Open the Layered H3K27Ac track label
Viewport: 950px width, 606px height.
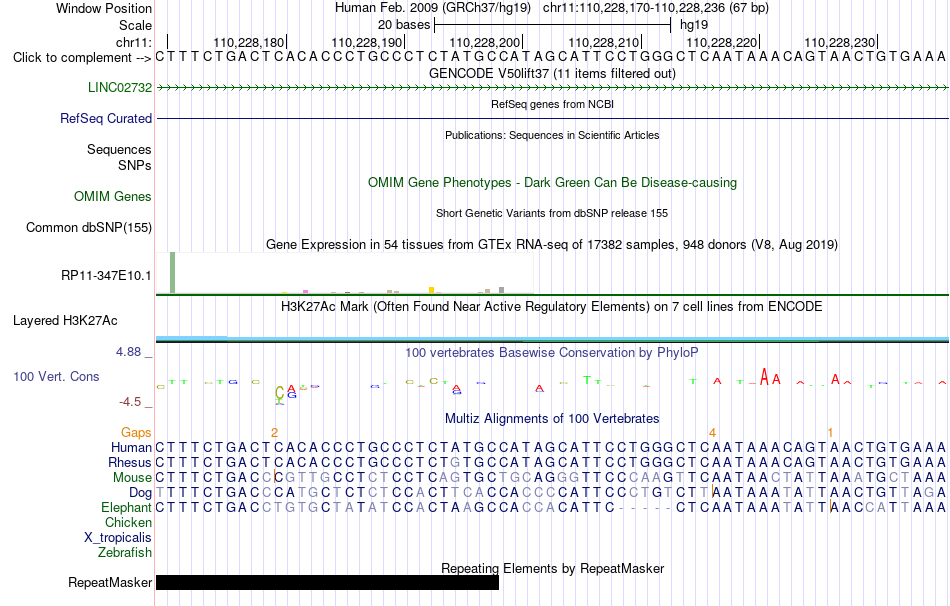[x=65, y=321]
